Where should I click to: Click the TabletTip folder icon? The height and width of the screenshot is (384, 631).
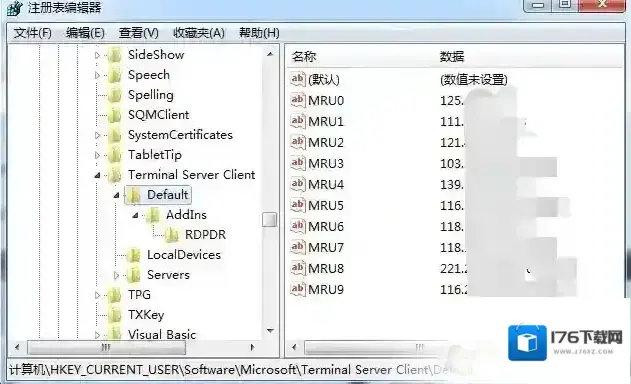115,155
